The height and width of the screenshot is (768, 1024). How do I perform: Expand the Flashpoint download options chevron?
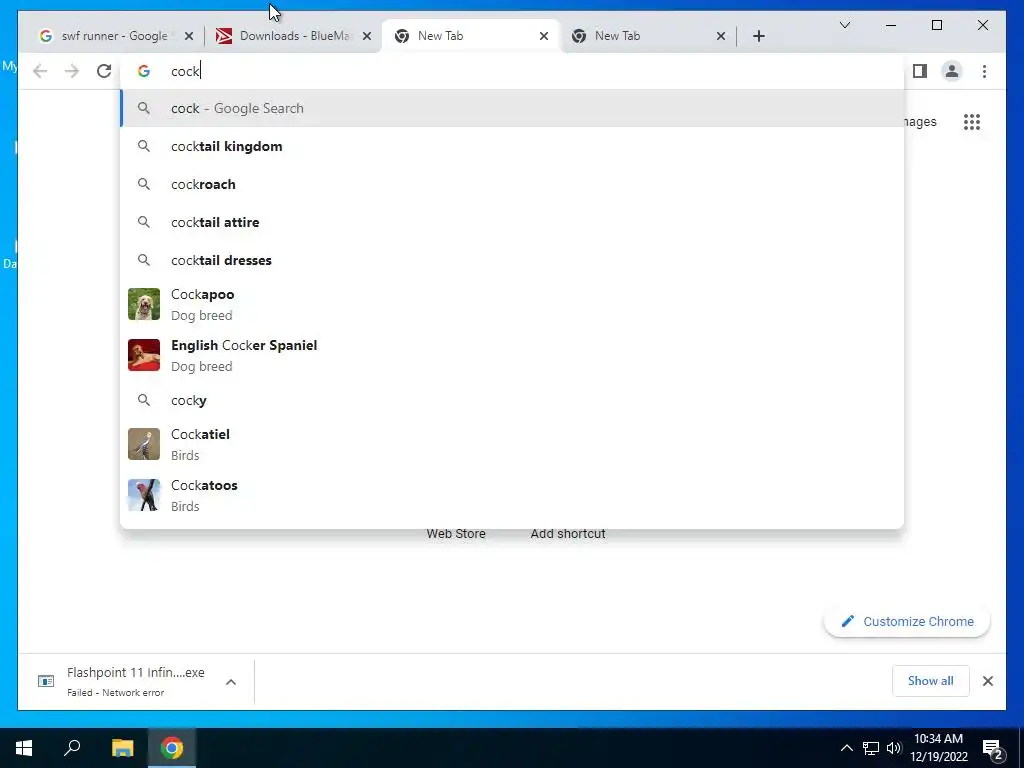tap(231, 682)
